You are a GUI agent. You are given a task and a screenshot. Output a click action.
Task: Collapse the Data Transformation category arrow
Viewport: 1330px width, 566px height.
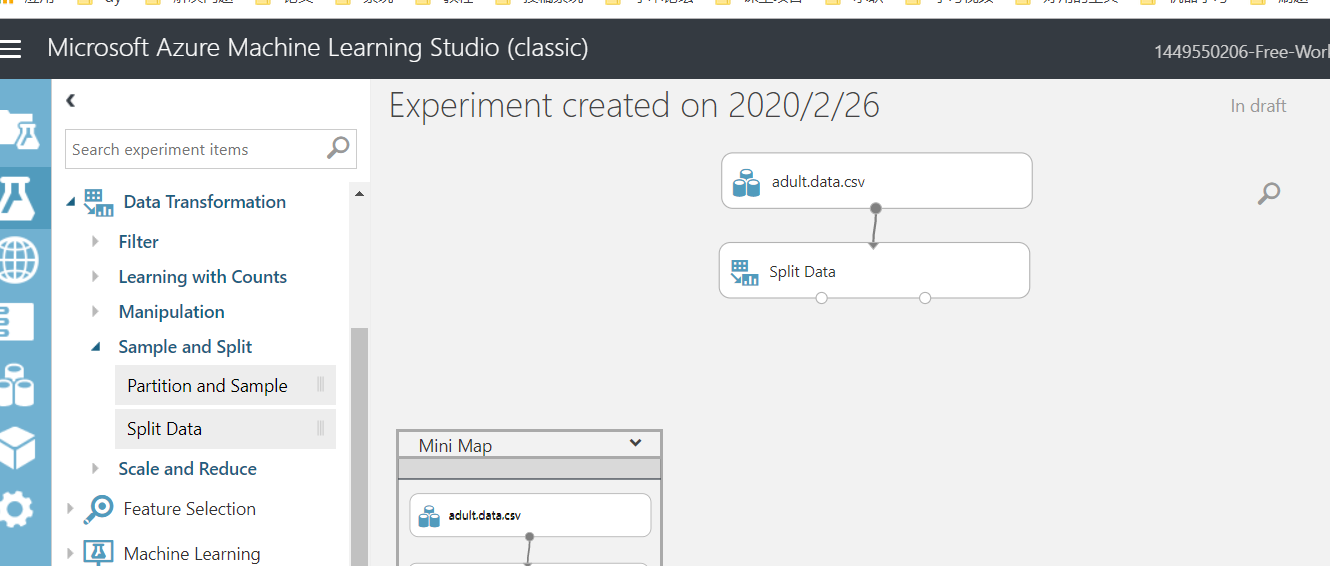pos(71,202)
